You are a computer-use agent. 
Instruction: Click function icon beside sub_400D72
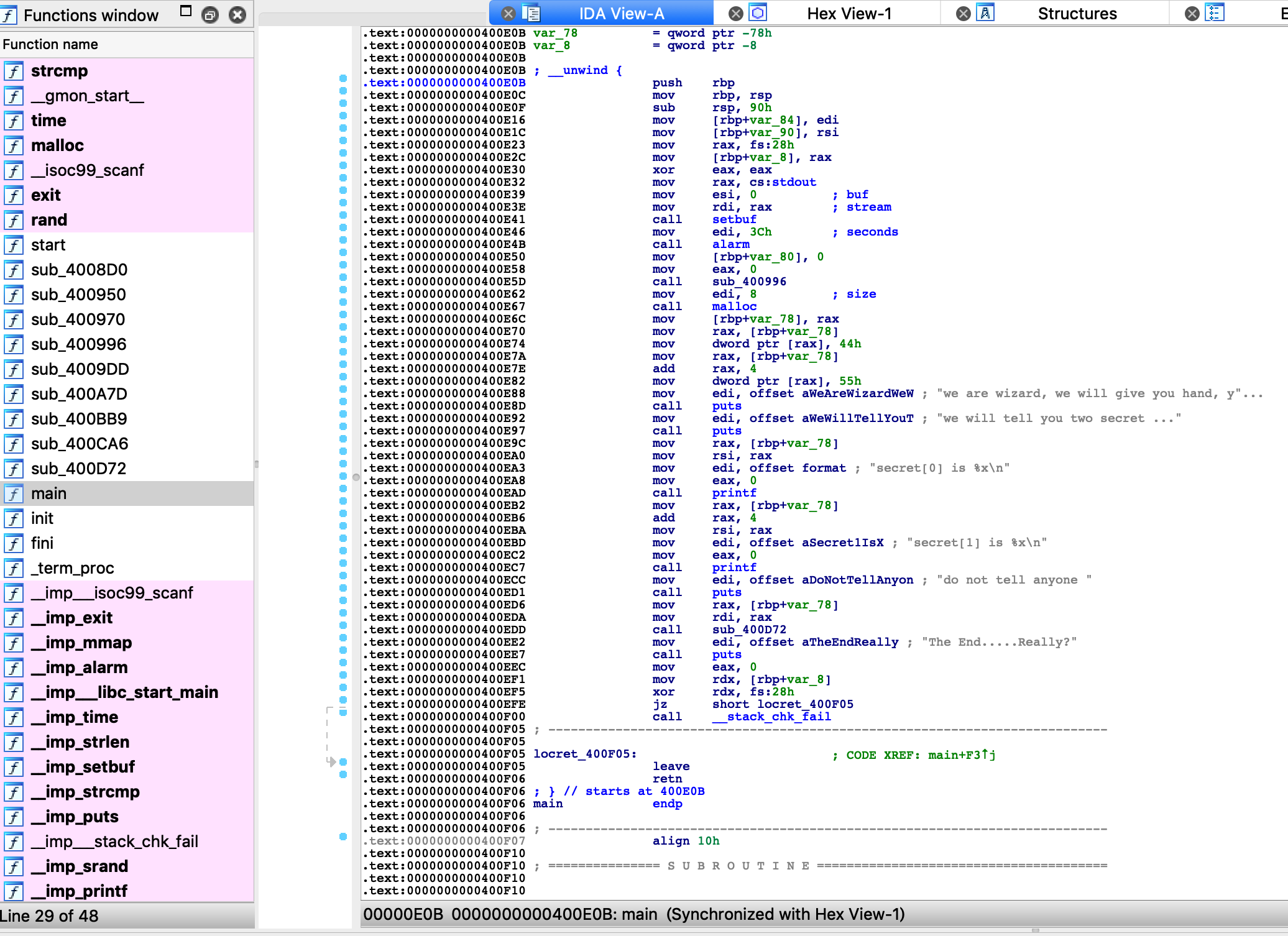pos(14,469)
